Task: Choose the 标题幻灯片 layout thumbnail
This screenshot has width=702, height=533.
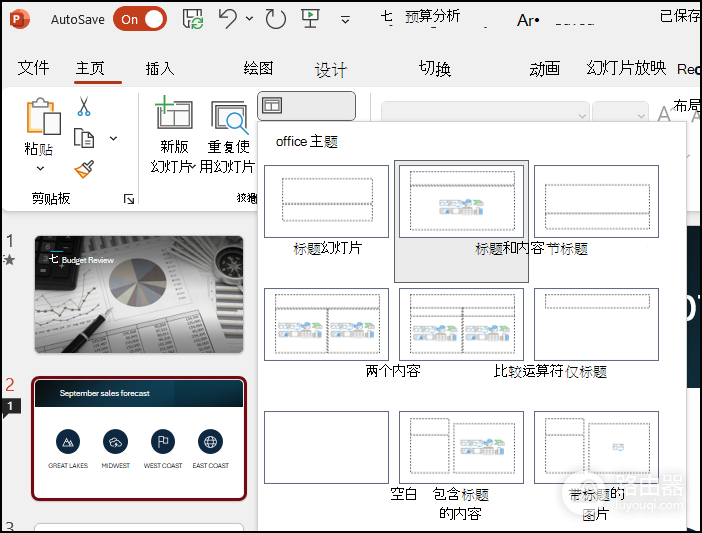Action: pyautogui.click(x=326, y=201)
